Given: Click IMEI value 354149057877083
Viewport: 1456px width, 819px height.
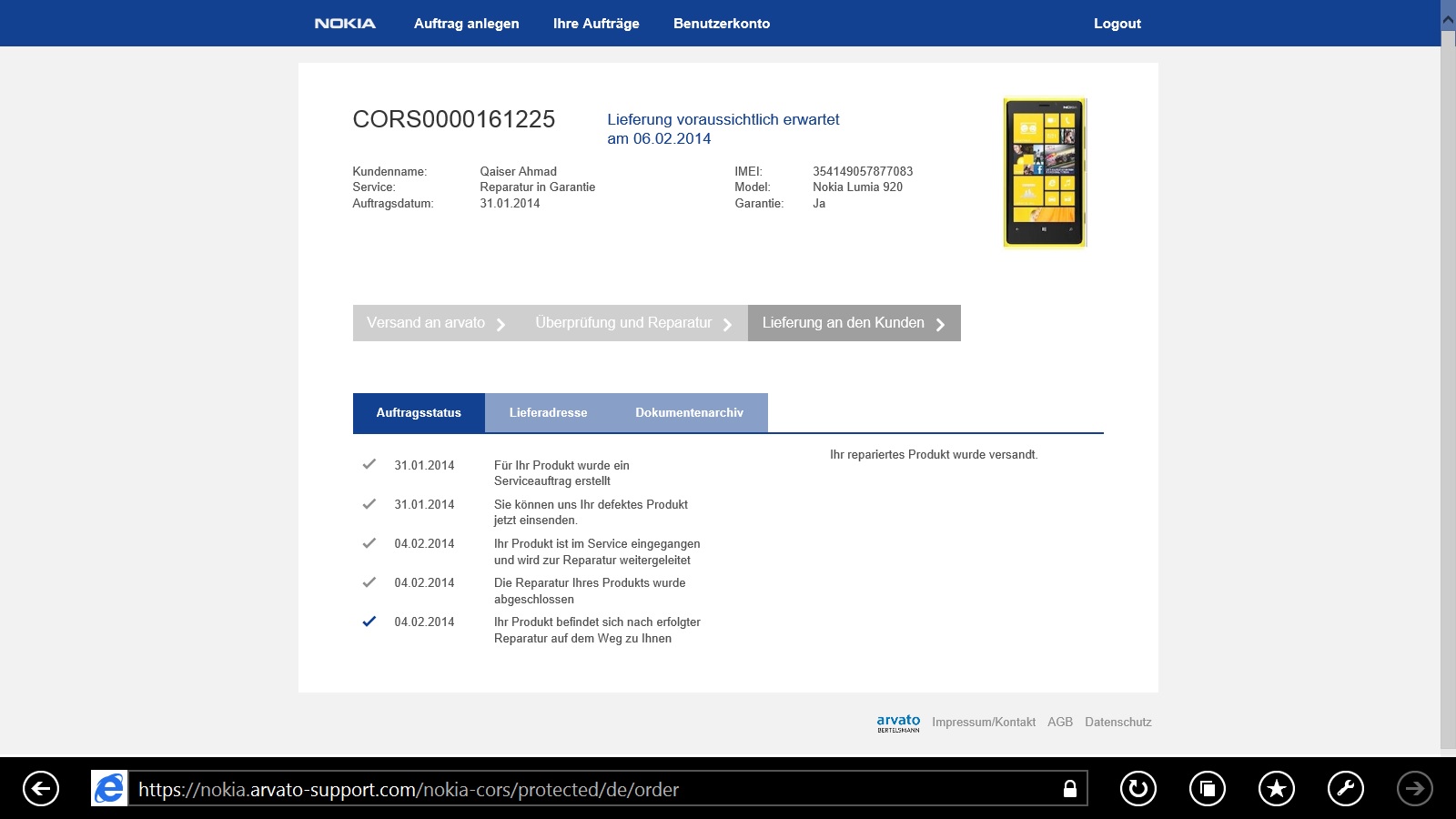Looking at the screenshot, I should click(863, 171).
